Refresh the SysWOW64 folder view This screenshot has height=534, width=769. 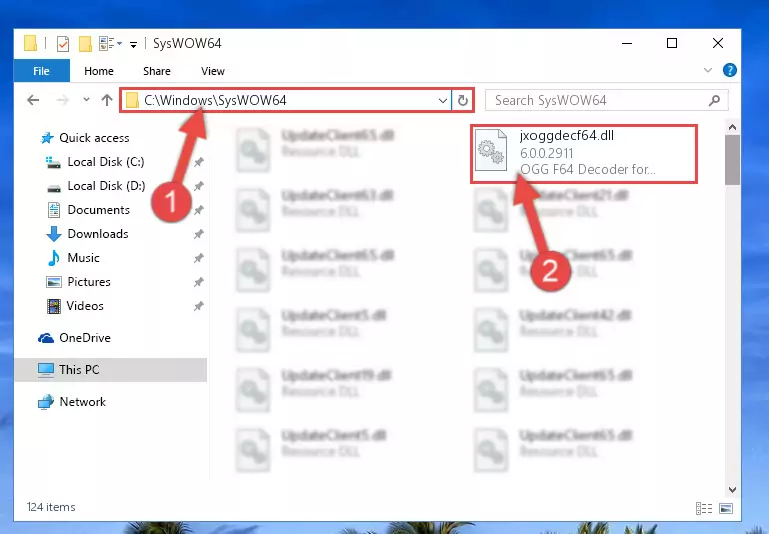pyautogui.click(x=462, y=101)
